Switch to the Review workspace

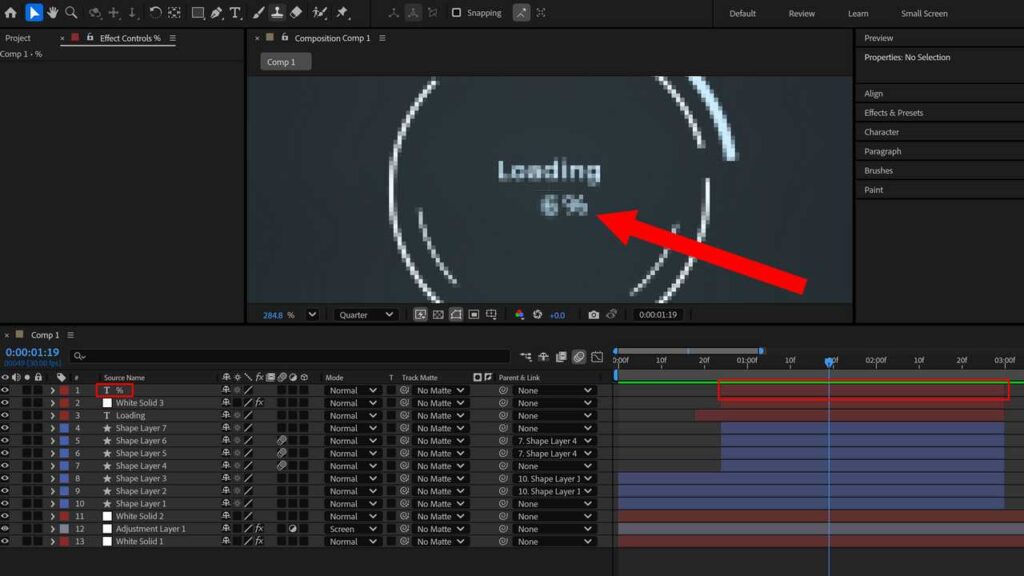click(x=801, y=13)
